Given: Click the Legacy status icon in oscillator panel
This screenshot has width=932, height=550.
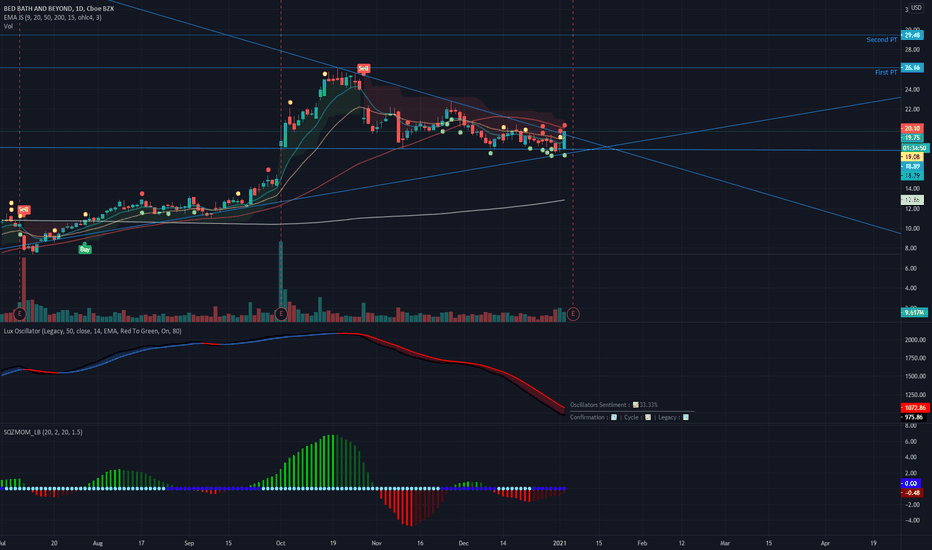Looking at the screenshot, I should [x=685, y=417].
